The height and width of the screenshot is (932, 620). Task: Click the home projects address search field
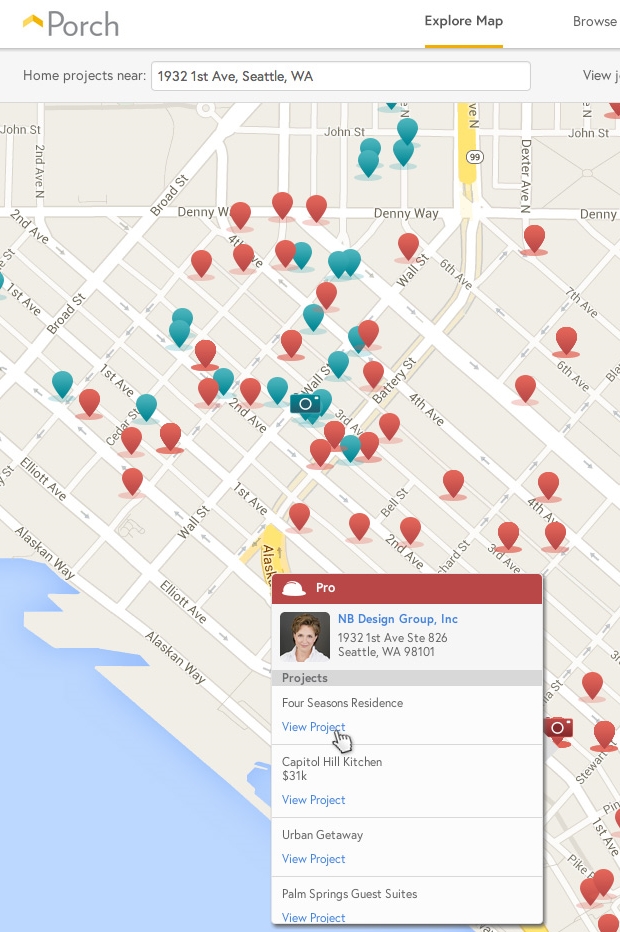(340, 76)
